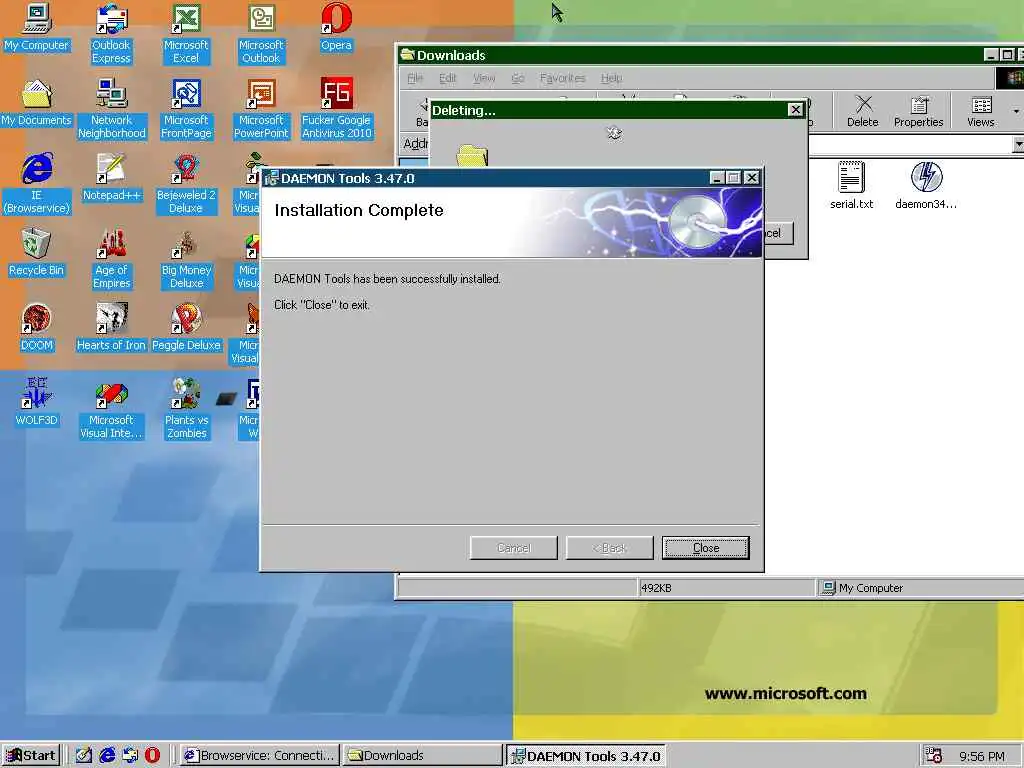Select Age of Empires desktop shortcut
The image size is (1024, 768).
pos(112,259)
